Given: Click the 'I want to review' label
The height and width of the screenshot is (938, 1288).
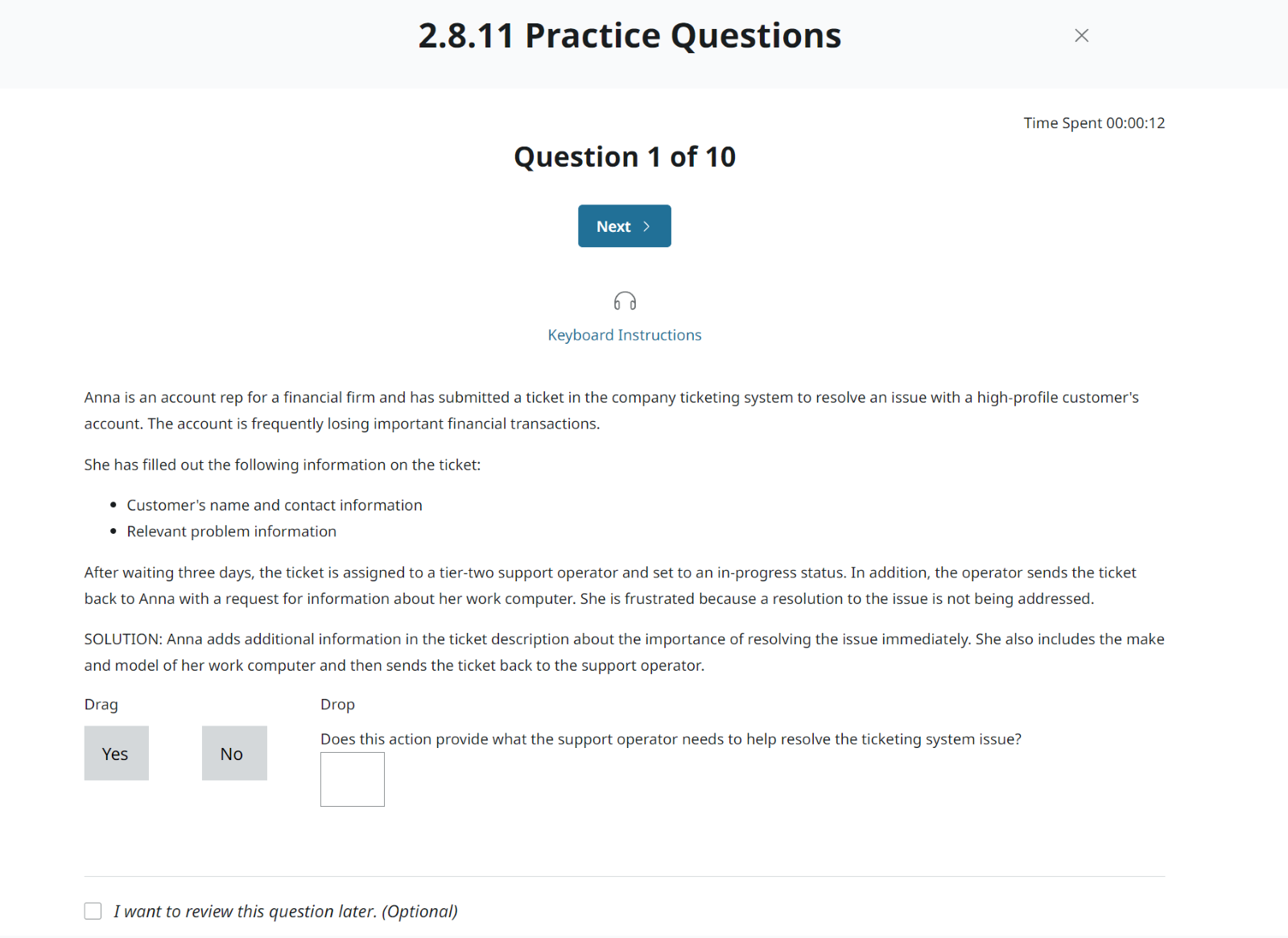Looking at the screenshot, I should (x=285, y=911).
